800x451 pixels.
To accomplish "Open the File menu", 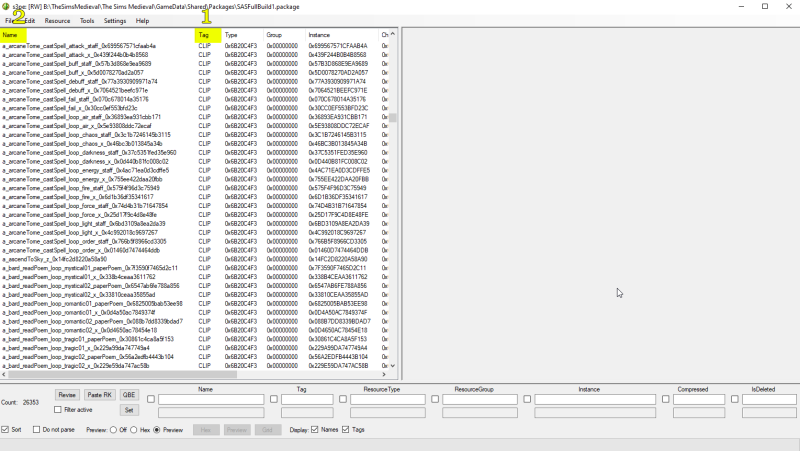I will tap(10, 20).
